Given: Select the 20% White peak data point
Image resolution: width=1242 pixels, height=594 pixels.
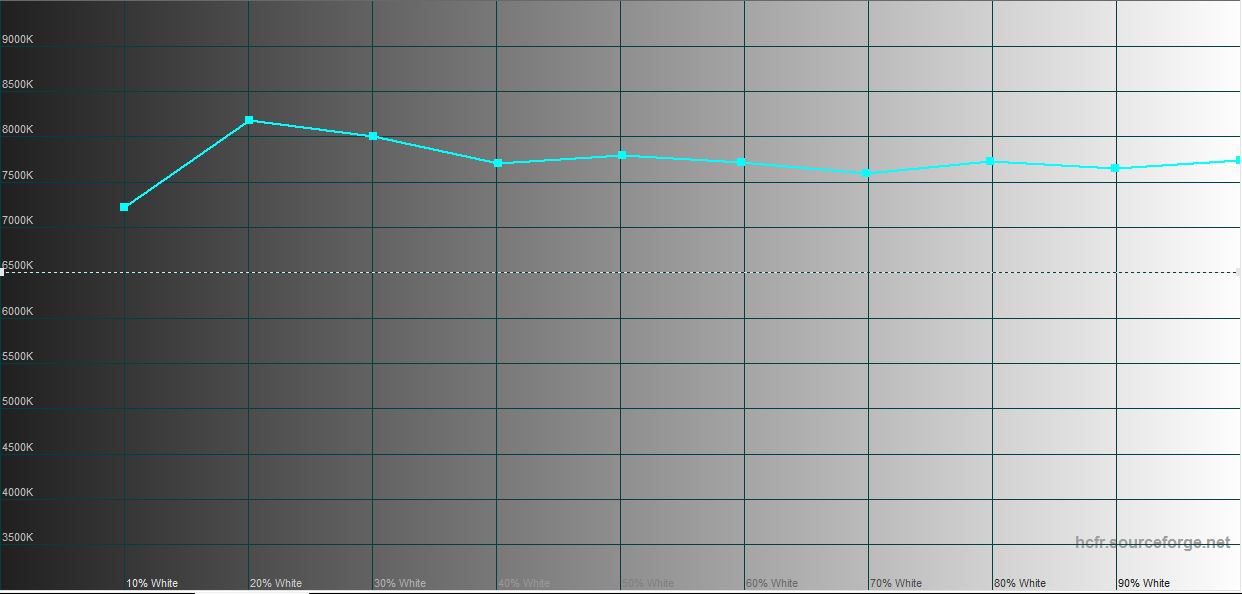Looking at the screenshot, I should pos(249,120).
